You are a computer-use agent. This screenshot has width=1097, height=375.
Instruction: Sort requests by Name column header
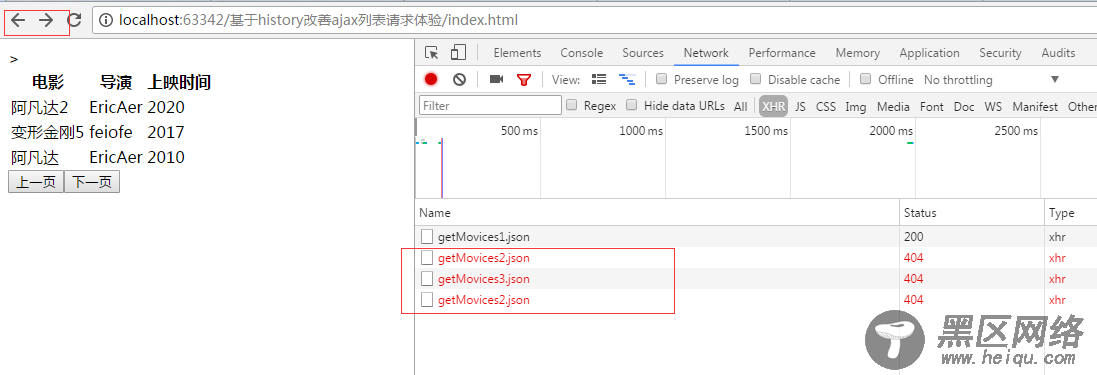coord(658,213)
